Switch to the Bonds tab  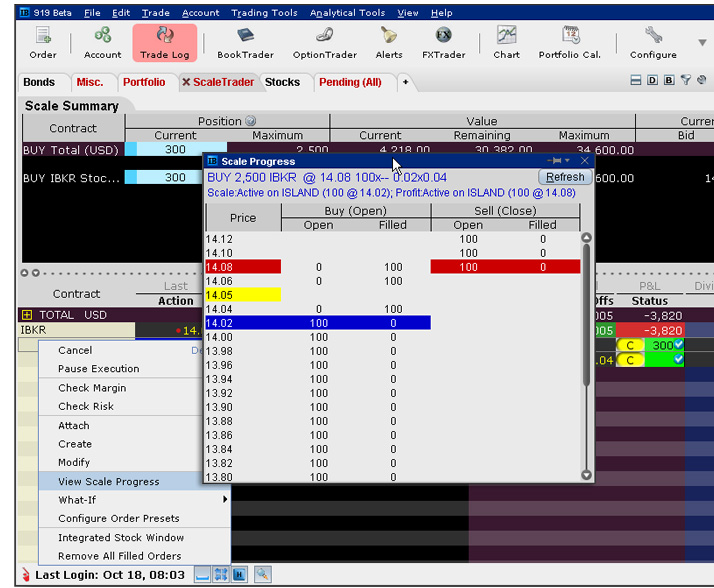pos(39,82)
